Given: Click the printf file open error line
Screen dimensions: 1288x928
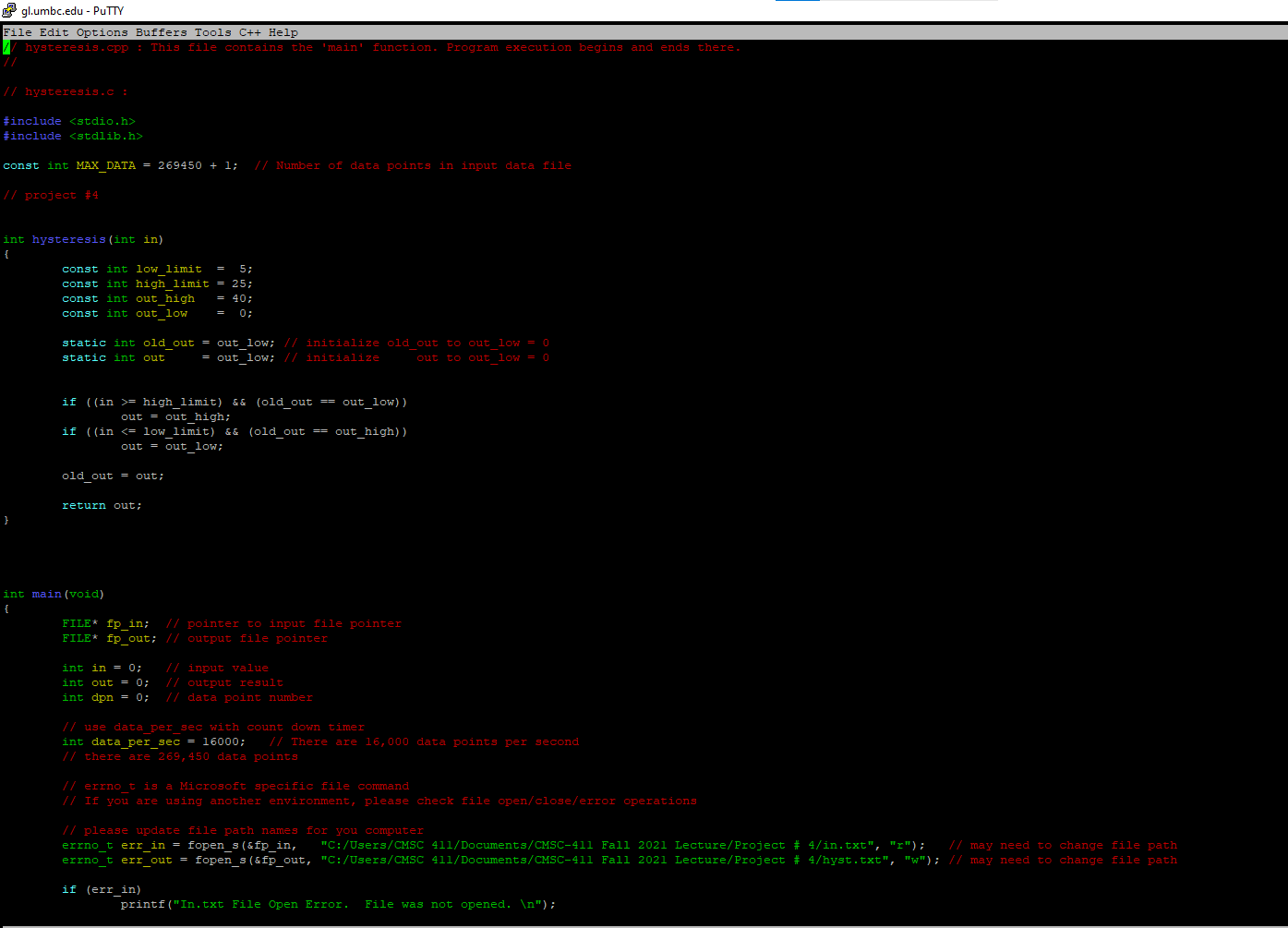Looking at the screenshot, I should (277, 903).
